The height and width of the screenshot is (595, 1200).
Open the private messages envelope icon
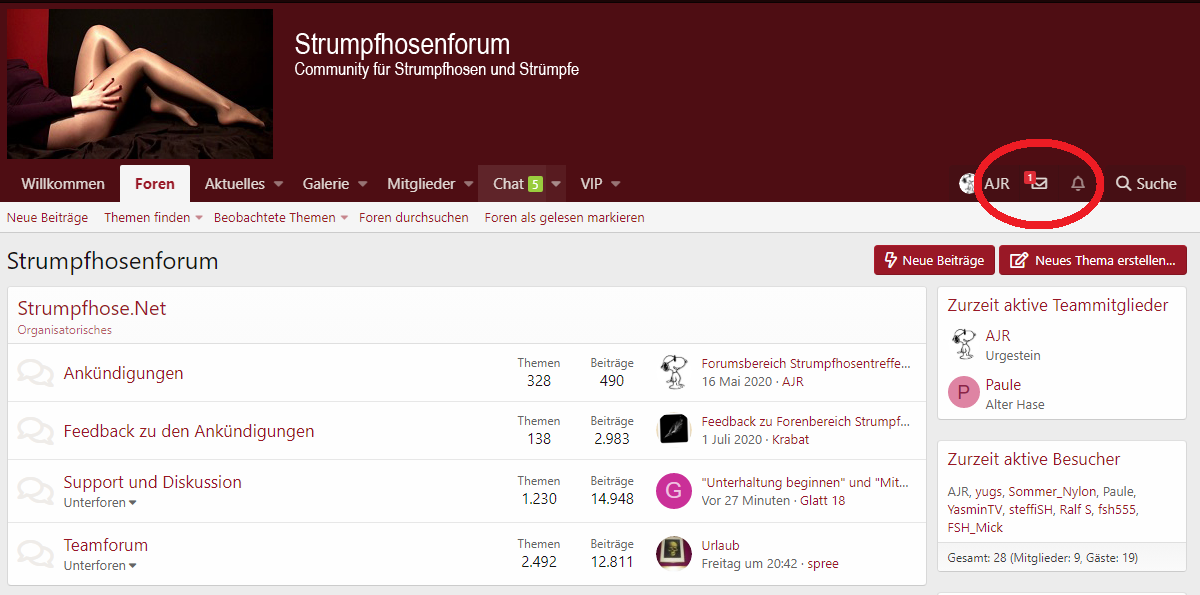pyautogui.click(x=1040, y=184)
